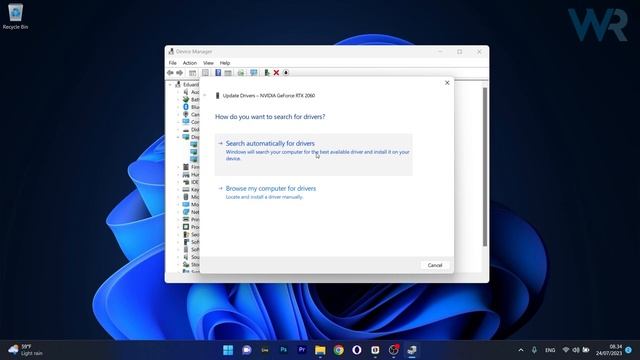This screenshot has width=640, height=360.
Task: Close the Update Drivers dialog with X
Action: (x=447, y=83)
